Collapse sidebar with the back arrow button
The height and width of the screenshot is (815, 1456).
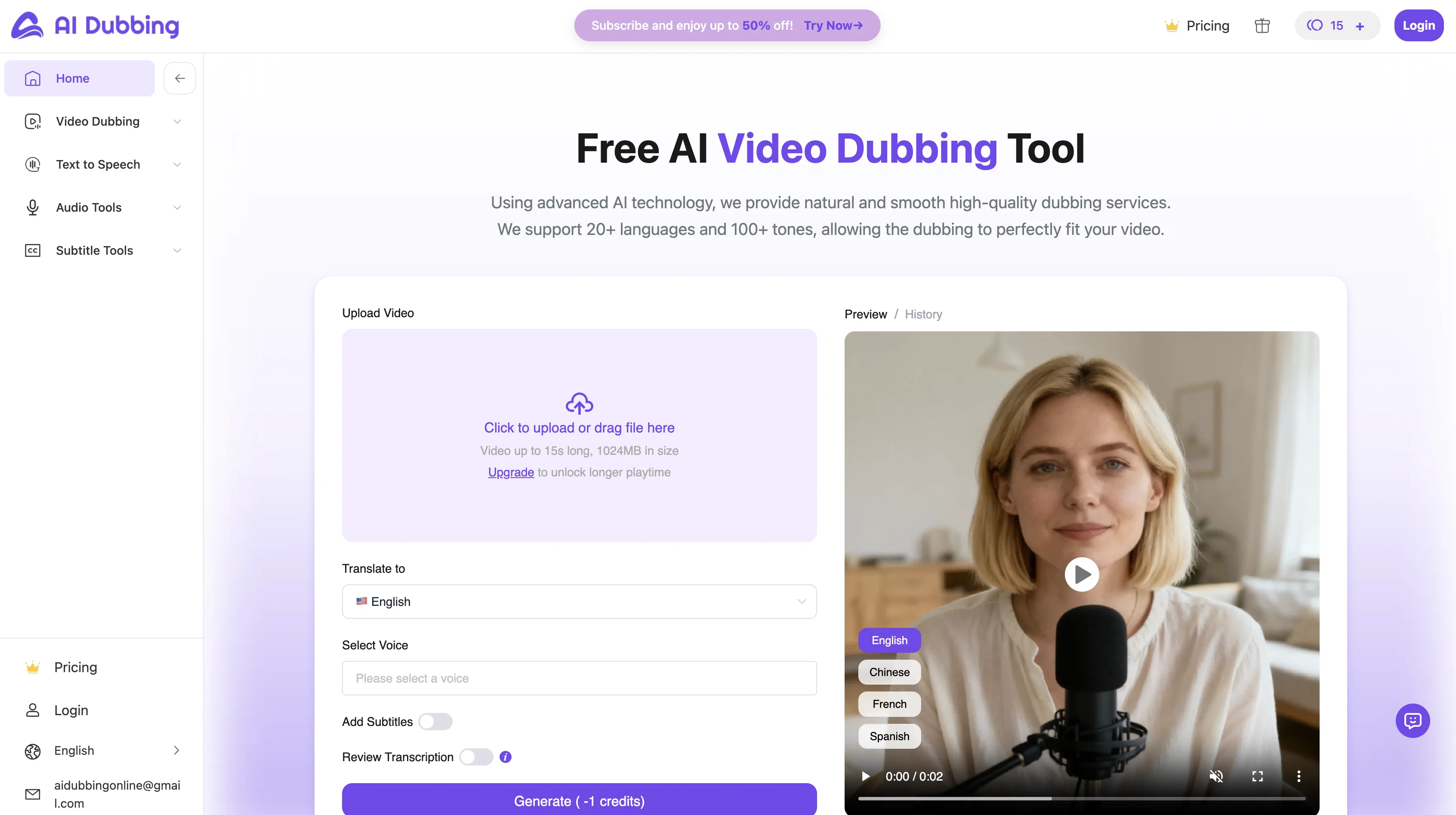click(x=180, y=78)
